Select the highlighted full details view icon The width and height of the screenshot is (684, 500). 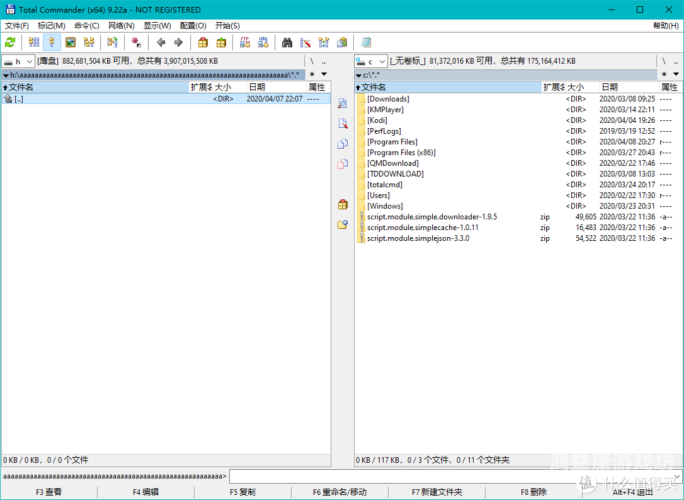click(x=52, y=42)
